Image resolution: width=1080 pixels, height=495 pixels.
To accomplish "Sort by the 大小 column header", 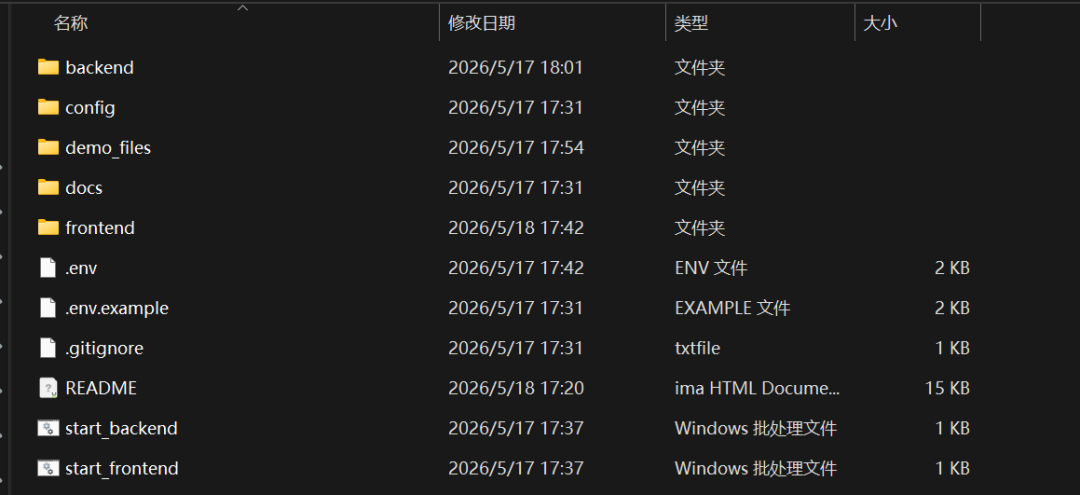I will click(880, 23).
